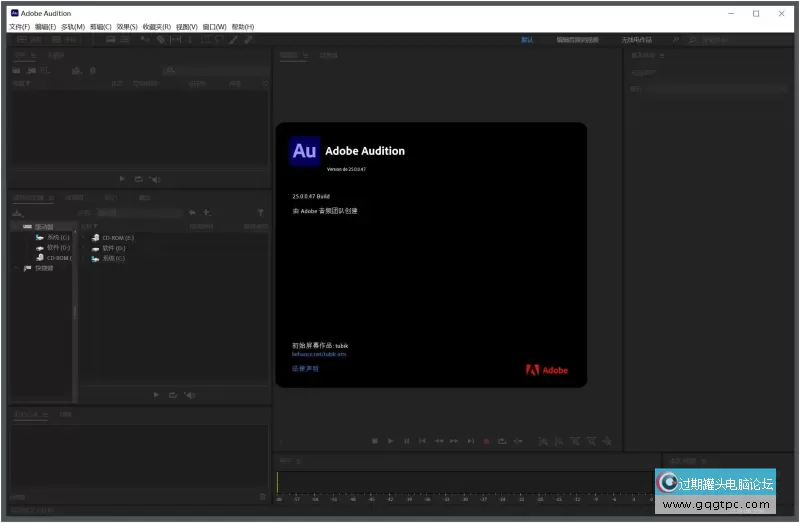
Task: Click the yellow playhead on the timeline ruler
Action: [x=278, y=481]
